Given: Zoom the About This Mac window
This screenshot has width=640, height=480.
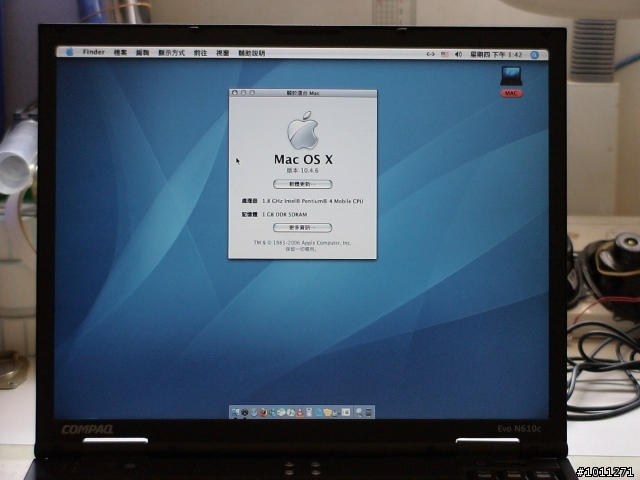Looking at the screenshot, I should point(252,93).
